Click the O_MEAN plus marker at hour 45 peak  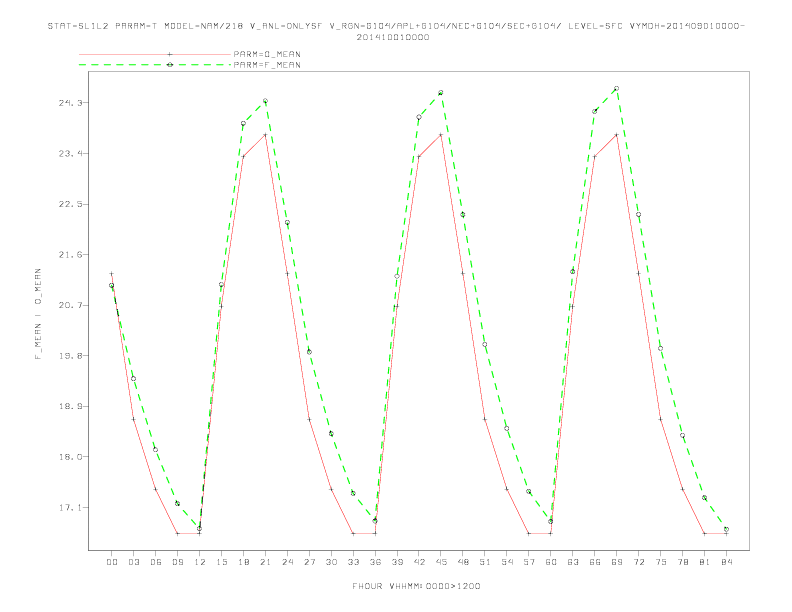click(x=440, y=135)
